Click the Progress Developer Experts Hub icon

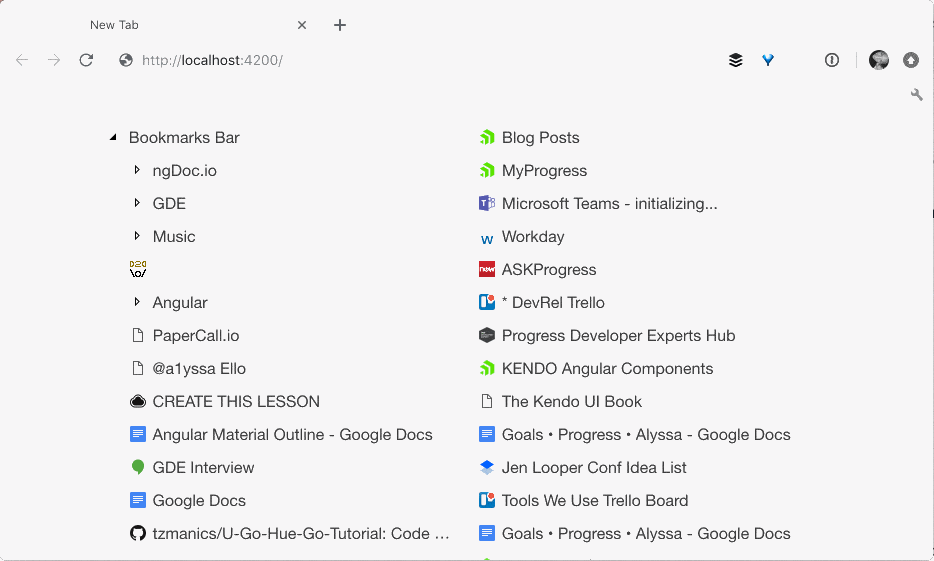point(487,335)
